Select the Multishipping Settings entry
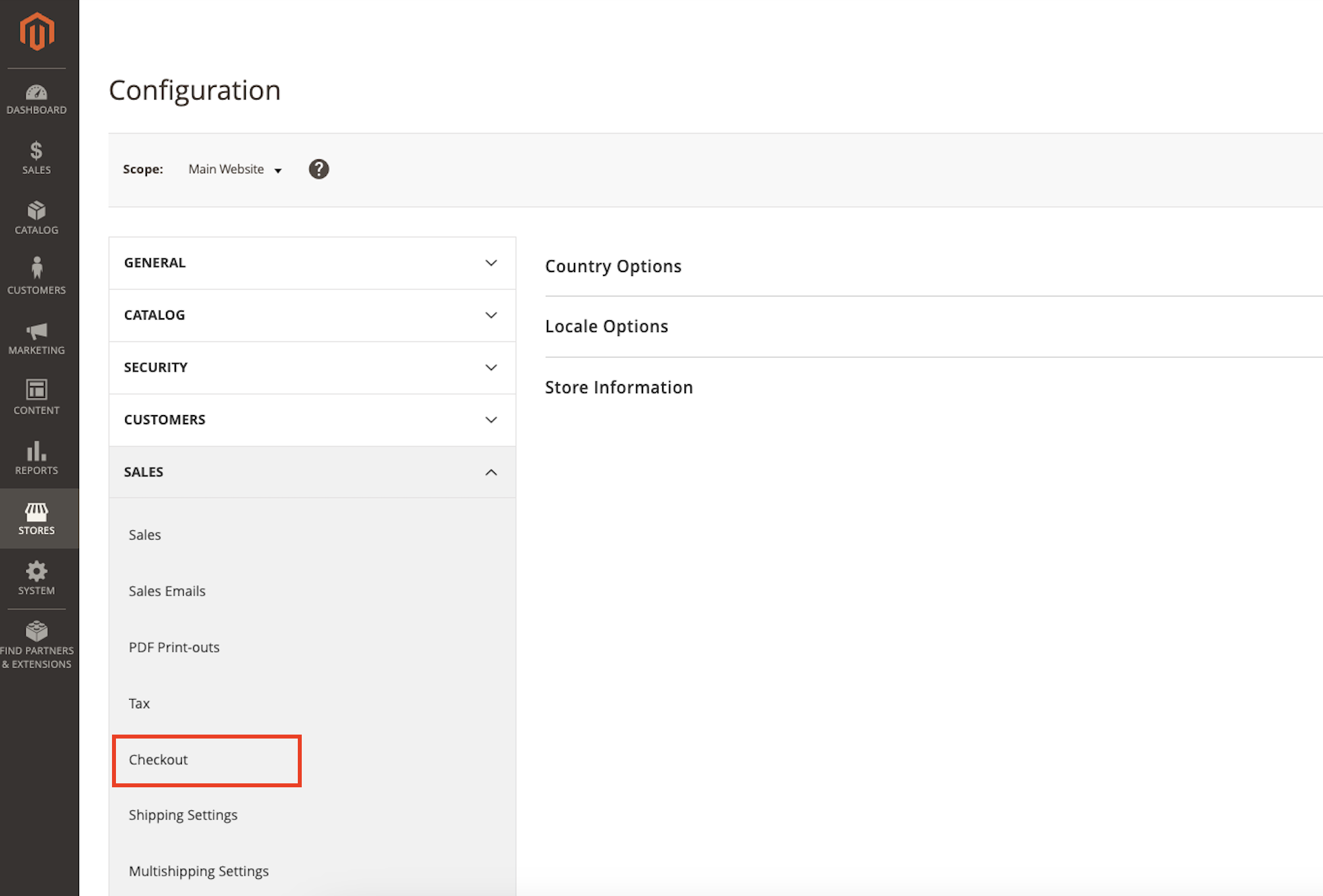The height and width of the screenshot is (896, 1323). click(x=198, y=870)
